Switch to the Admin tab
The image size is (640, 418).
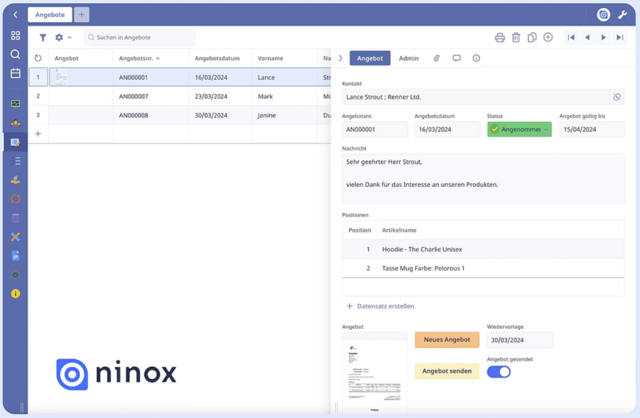click(408, 59)
